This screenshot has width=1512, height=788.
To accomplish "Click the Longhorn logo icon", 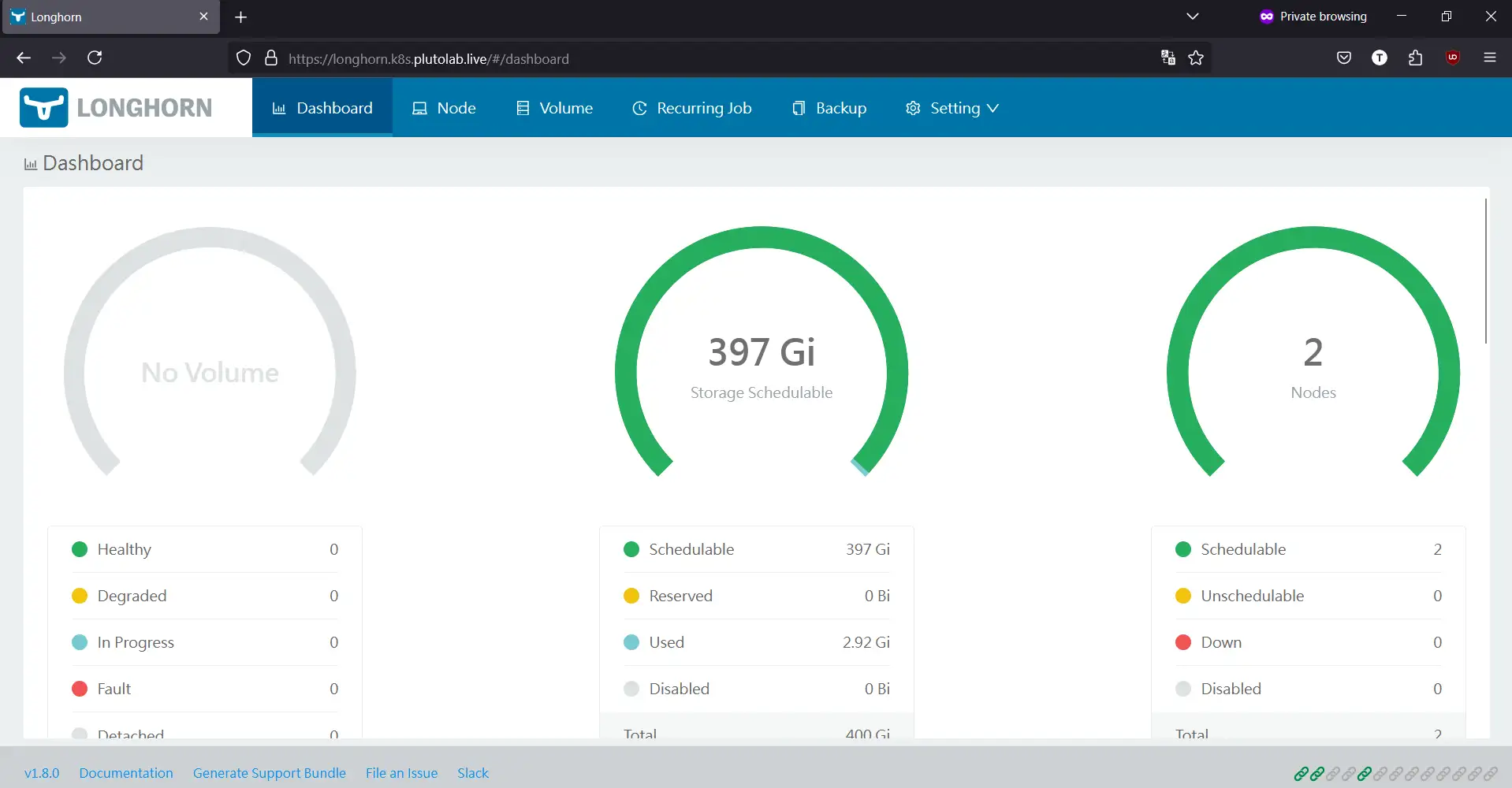I will [44, 108].
